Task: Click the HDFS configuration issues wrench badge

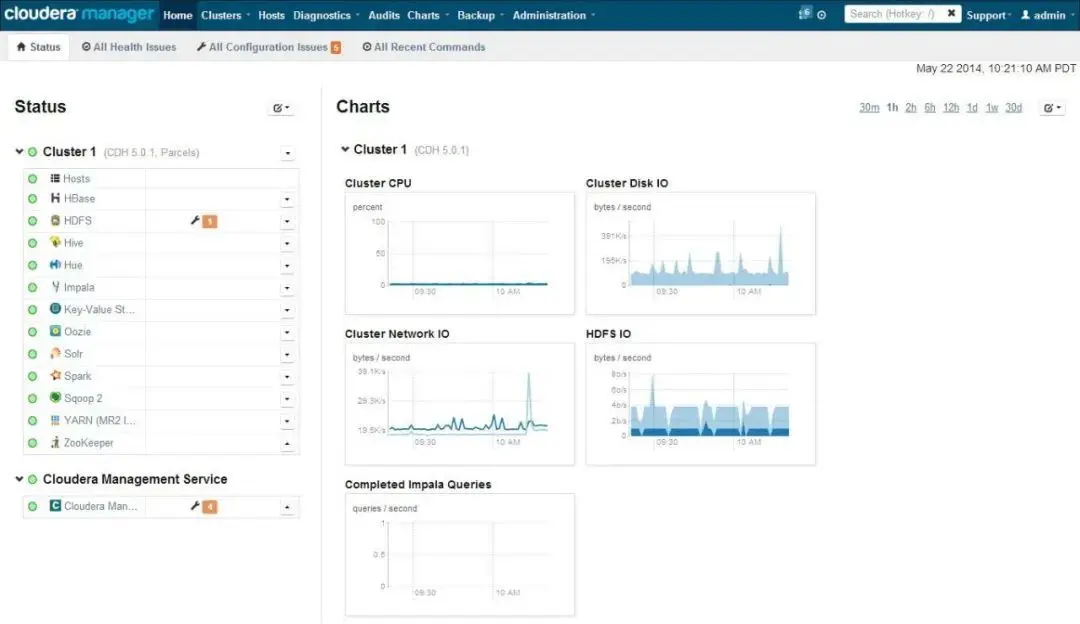Action: [203, 221]
